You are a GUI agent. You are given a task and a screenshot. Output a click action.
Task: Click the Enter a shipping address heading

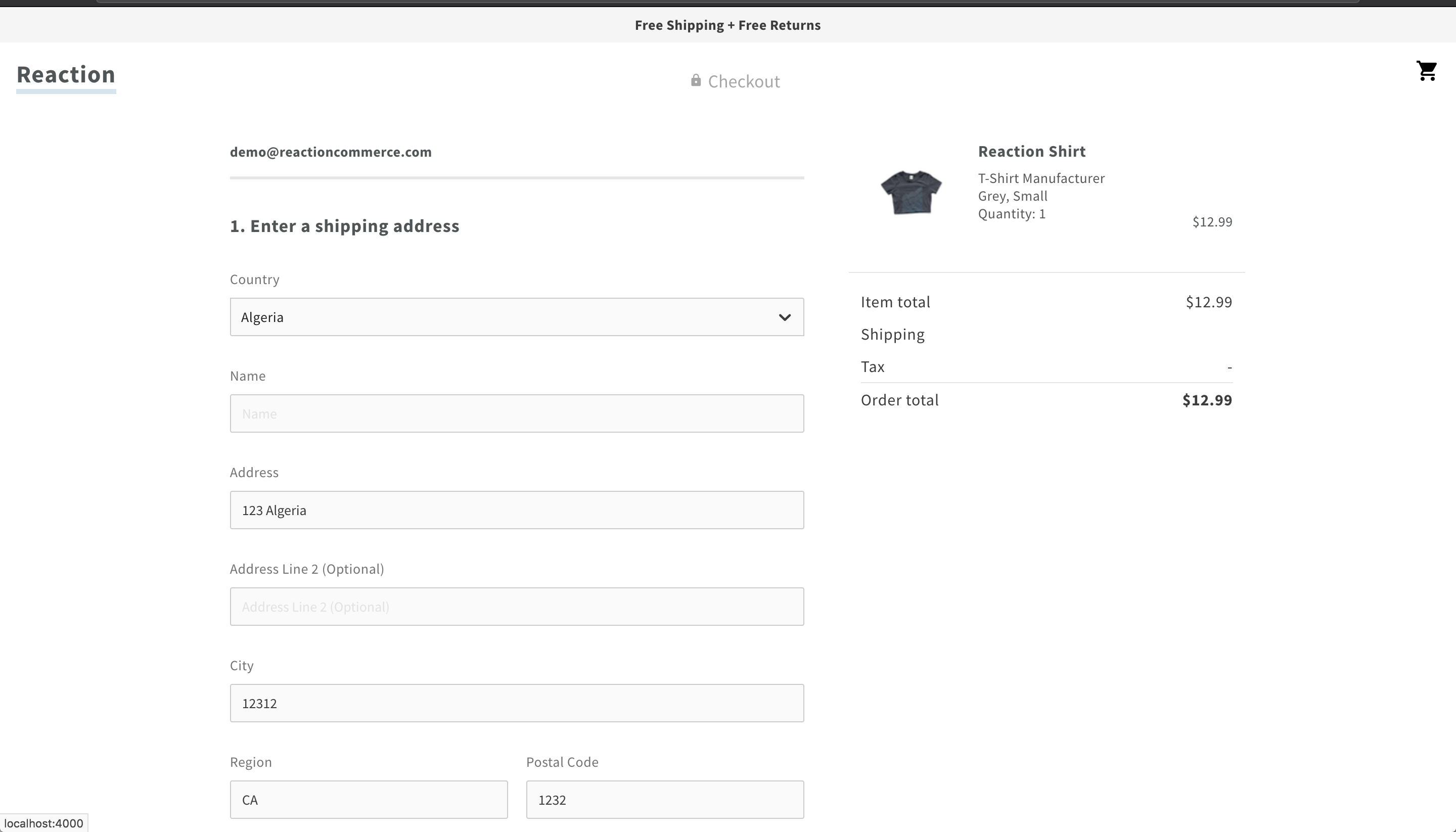pos(344,226)
